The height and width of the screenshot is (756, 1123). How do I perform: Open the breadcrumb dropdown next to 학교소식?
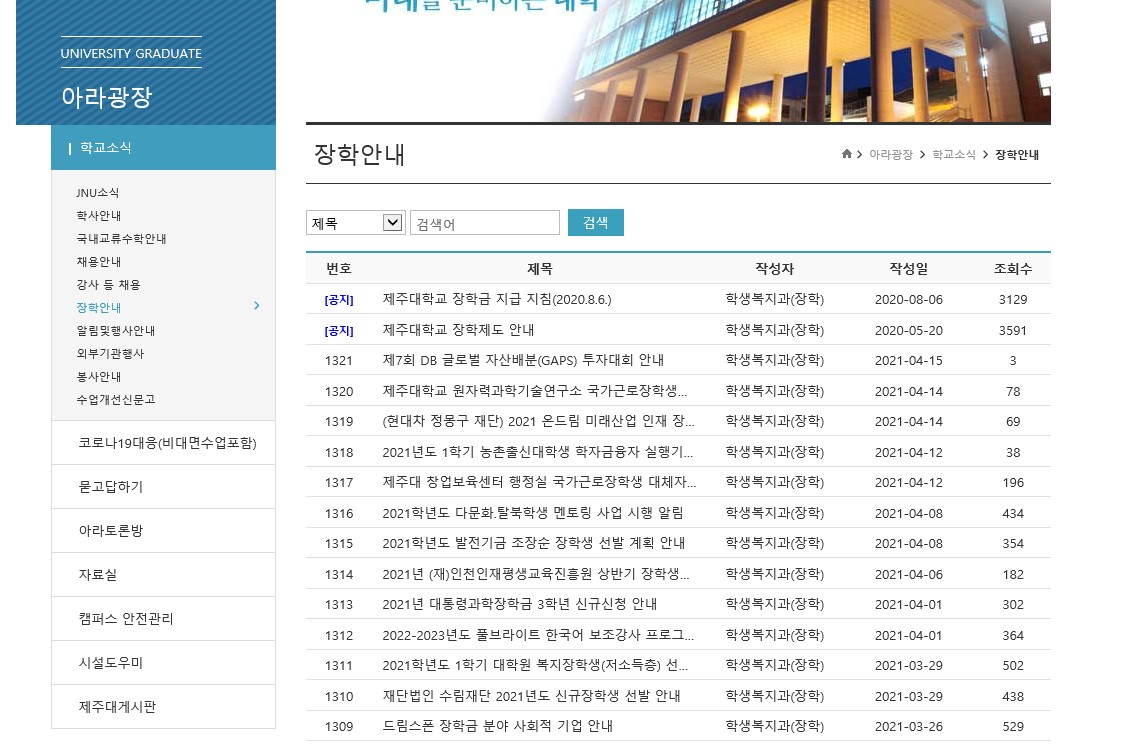[984, 155]
